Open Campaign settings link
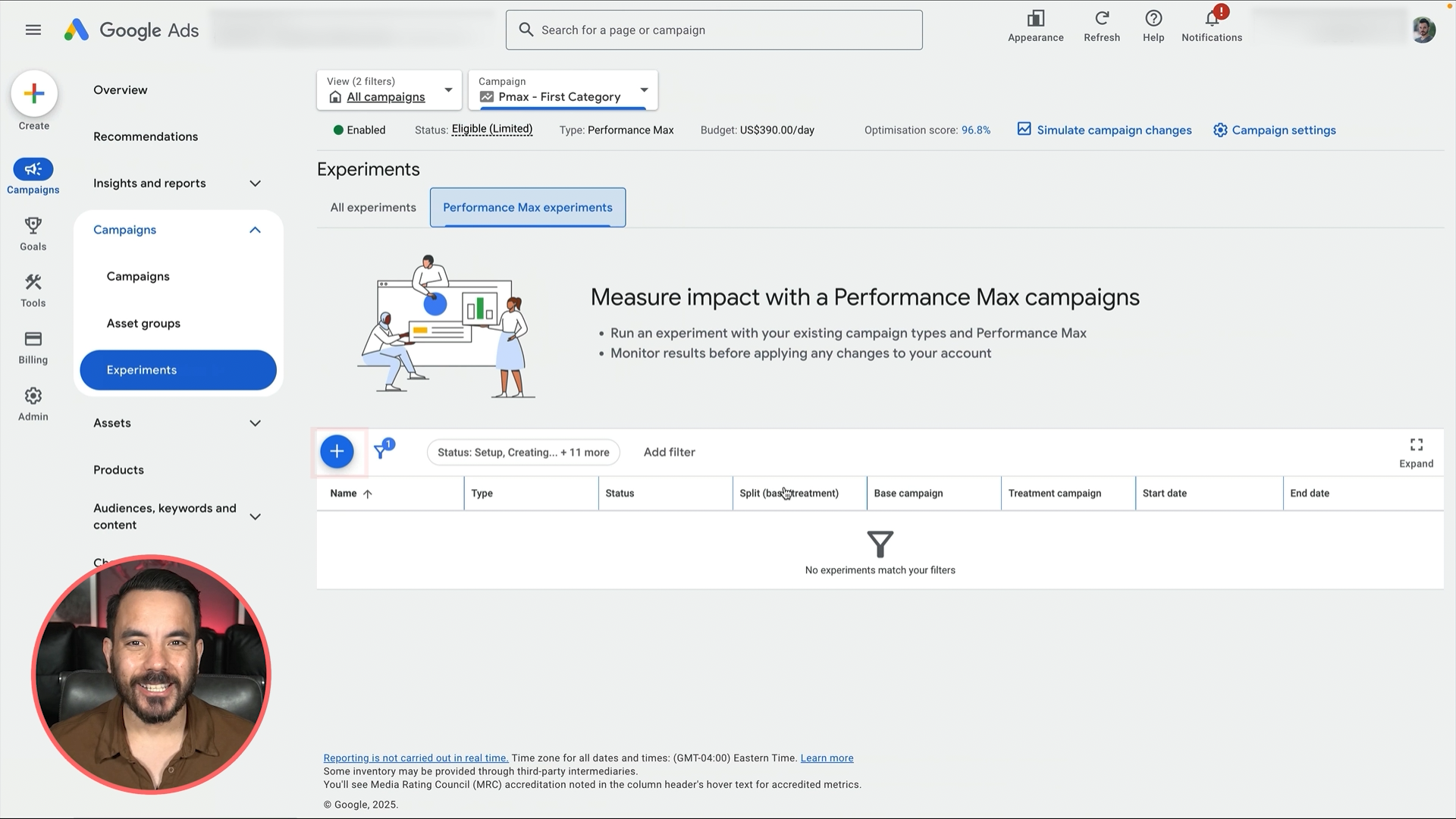The image size is (1456, 819). [x=1284, y=130]
